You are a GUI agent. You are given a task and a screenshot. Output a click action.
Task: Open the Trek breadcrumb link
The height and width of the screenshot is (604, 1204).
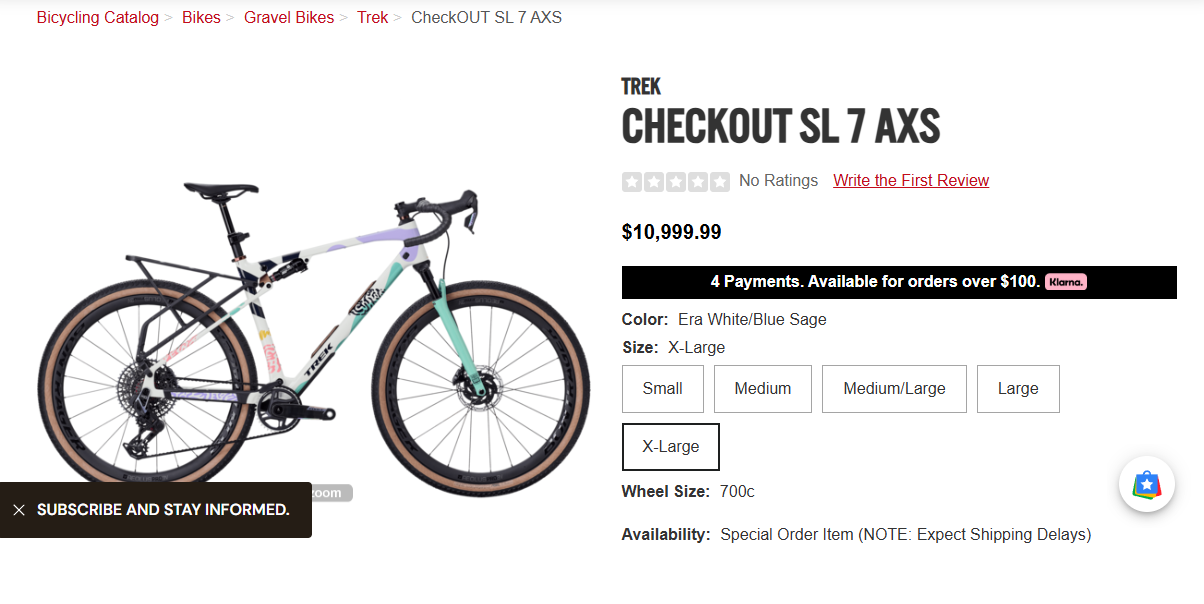click(373, 18)
